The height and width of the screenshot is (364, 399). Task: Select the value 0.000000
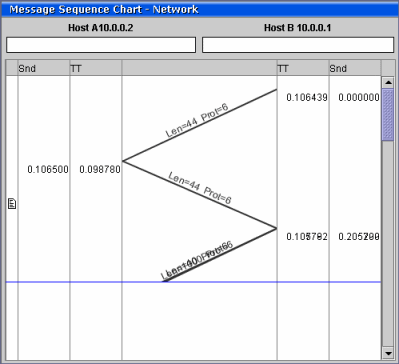pos(359,97)
